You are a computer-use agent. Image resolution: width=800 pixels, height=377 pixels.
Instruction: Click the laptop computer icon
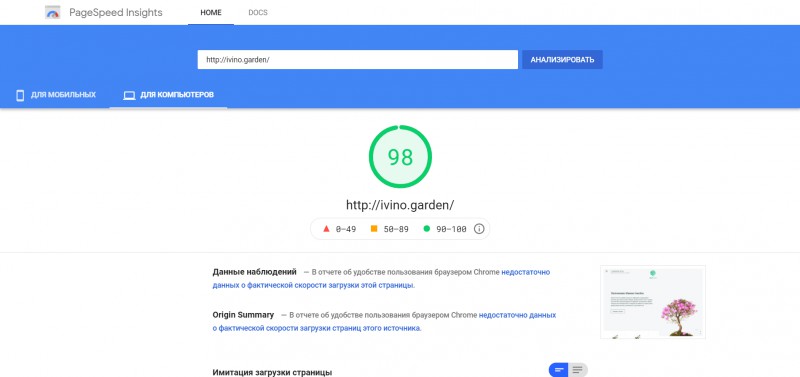point(130,95)
